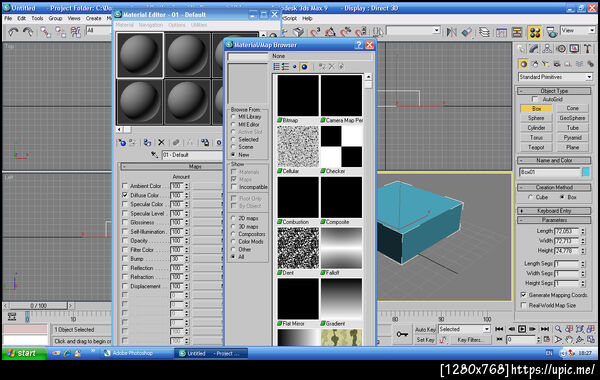Enable the Ambient Color map checkbox
This screenshot has height=380, width=600.
pos(125,186)
